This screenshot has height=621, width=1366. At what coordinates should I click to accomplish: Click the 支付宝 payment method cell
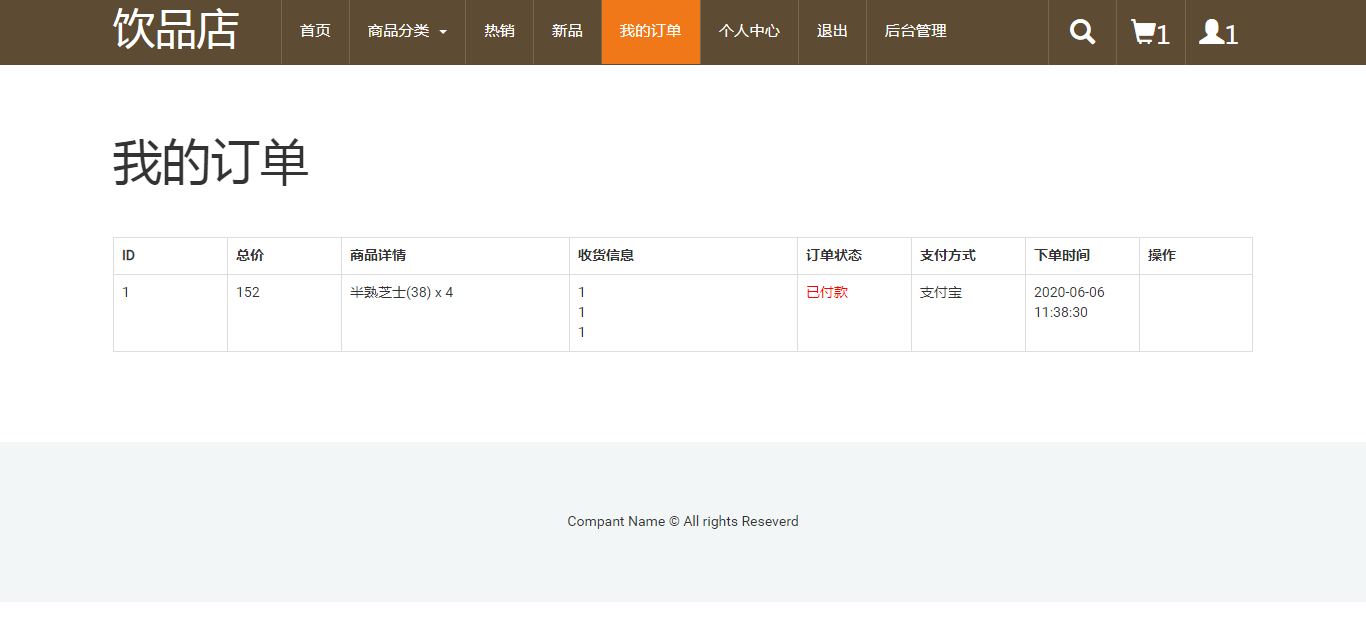pos(941,292)
